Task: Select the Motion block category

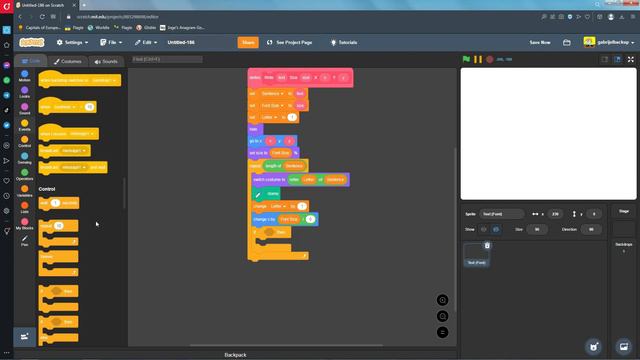Action: click(x=24, y=76)
